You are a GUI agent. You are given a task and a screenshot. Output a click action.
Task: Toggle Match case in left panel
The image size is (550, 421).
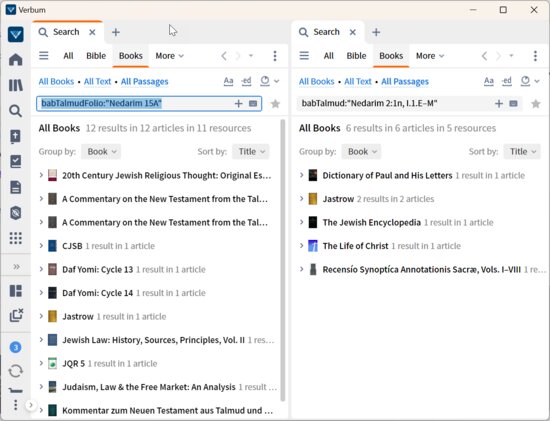click(x=228, y=81)
